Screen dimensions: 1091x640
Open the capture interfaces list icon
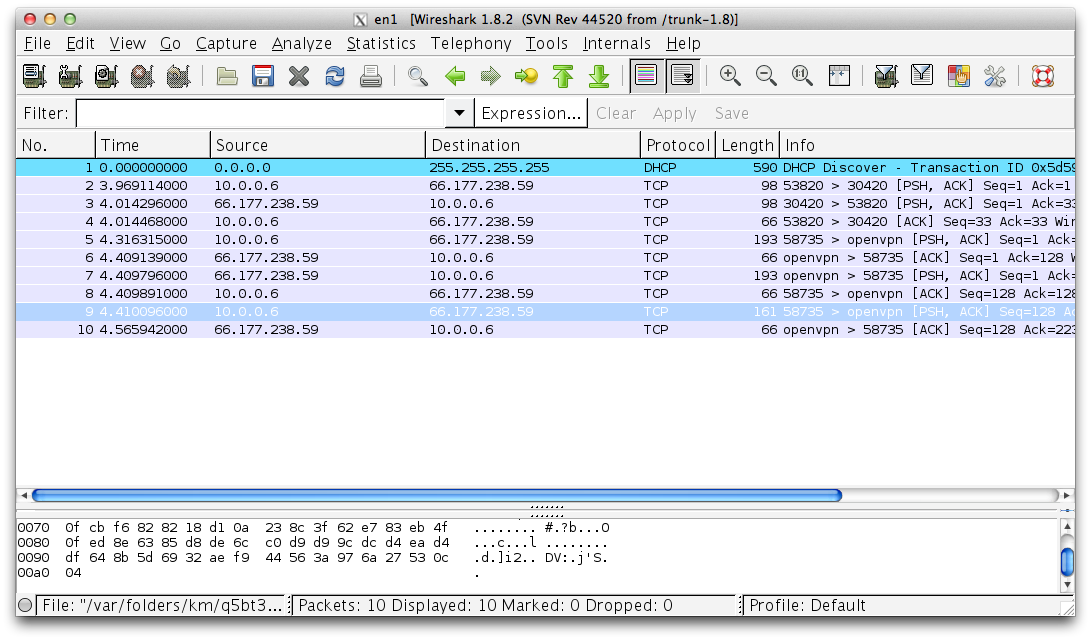pos(34,76)
